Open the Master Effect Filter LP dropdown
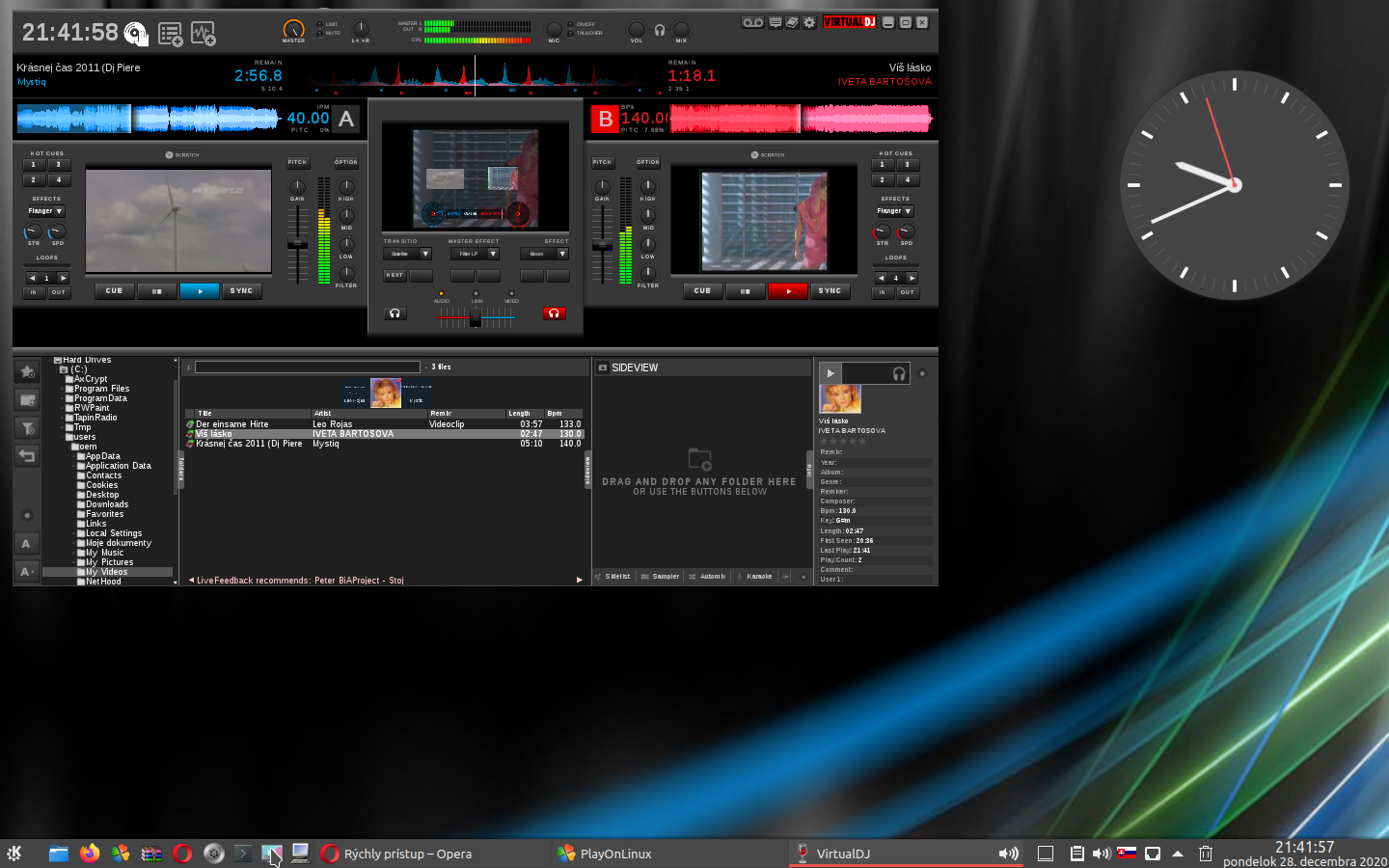 pos(475,254)
